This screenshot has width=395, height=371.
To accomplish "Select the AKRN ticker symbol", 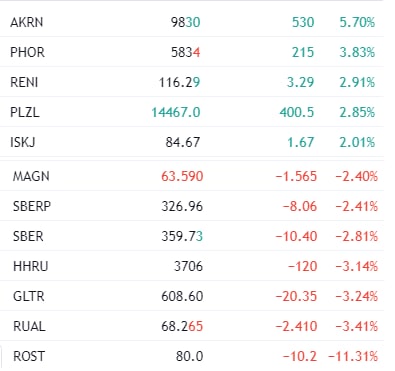I will pyautogui.click(x=27, y=22).
